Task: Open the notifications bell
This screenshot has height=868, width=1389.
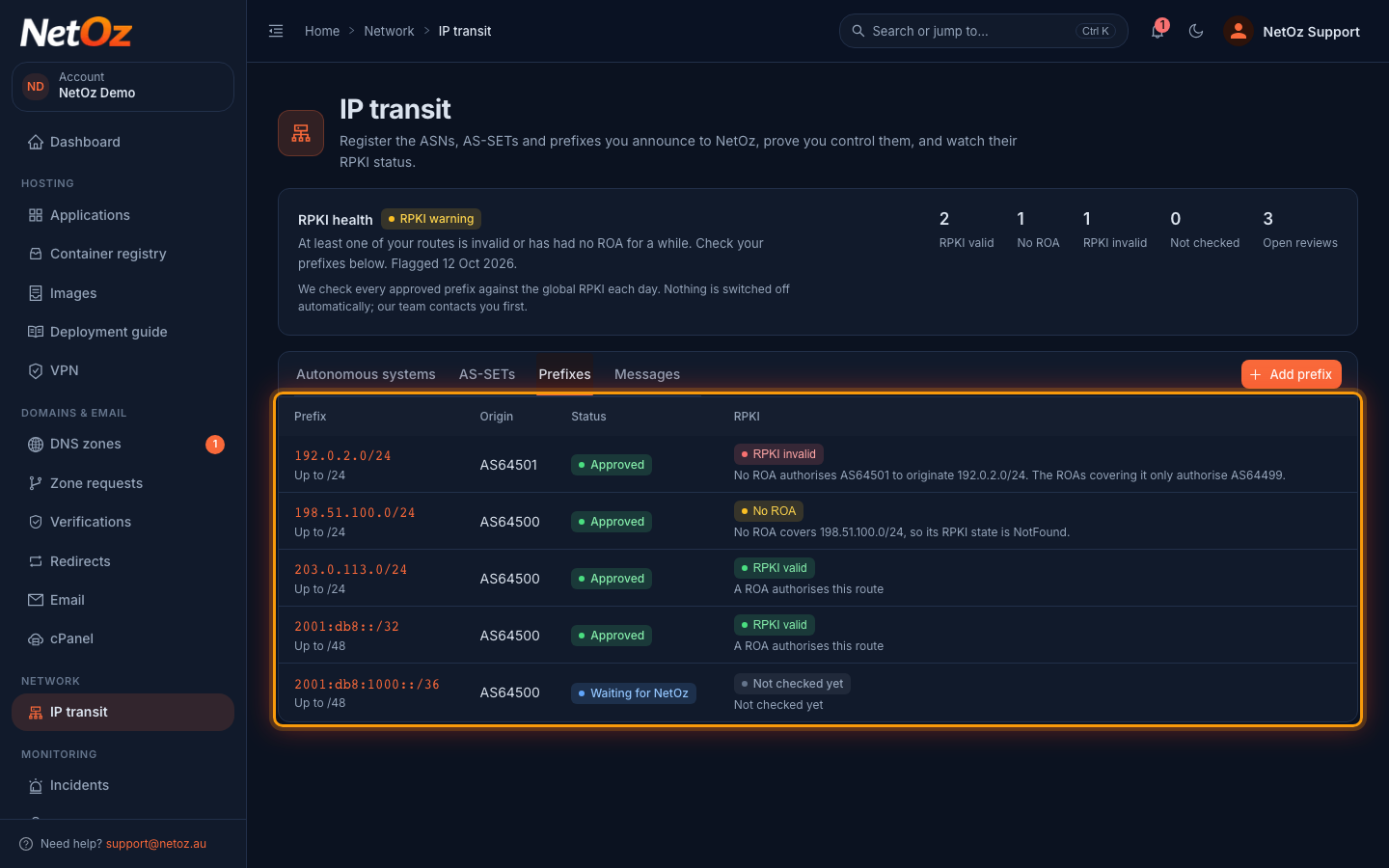Action: tap(1157, 31)
